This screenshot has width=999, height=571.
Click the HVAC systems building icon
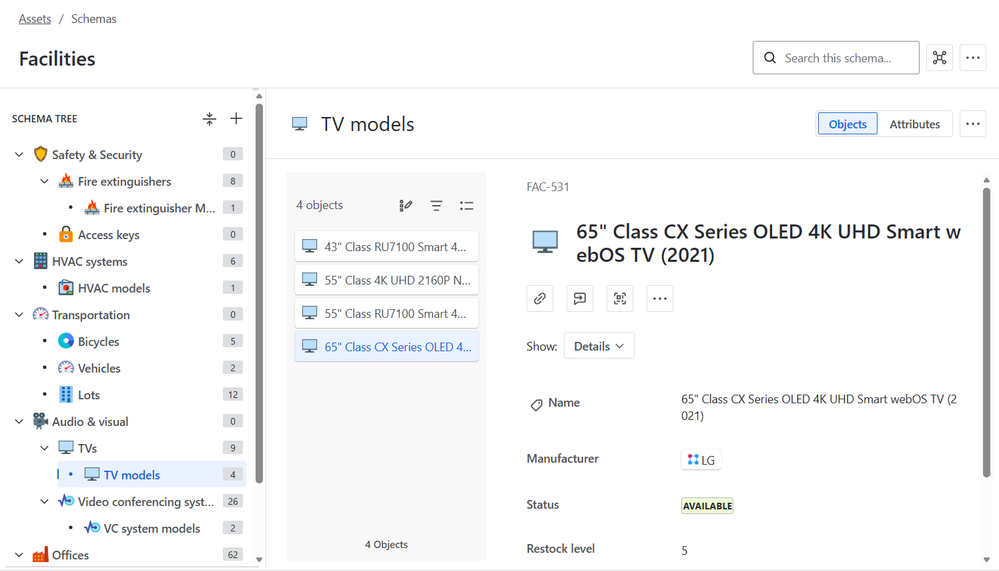40,261
